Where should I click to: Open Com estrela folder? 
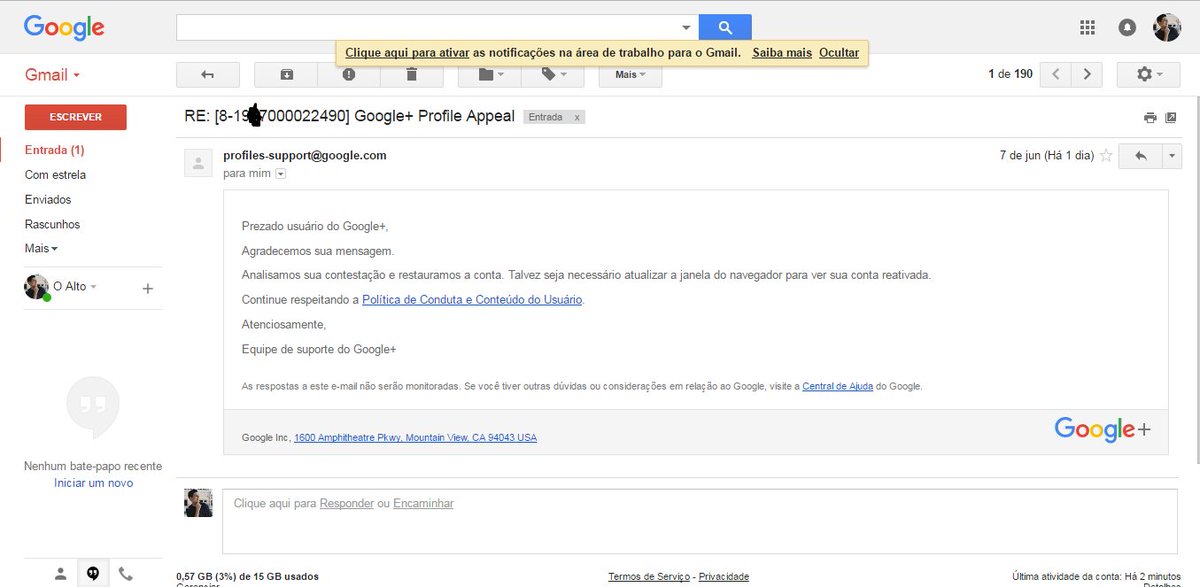(55, 175)
